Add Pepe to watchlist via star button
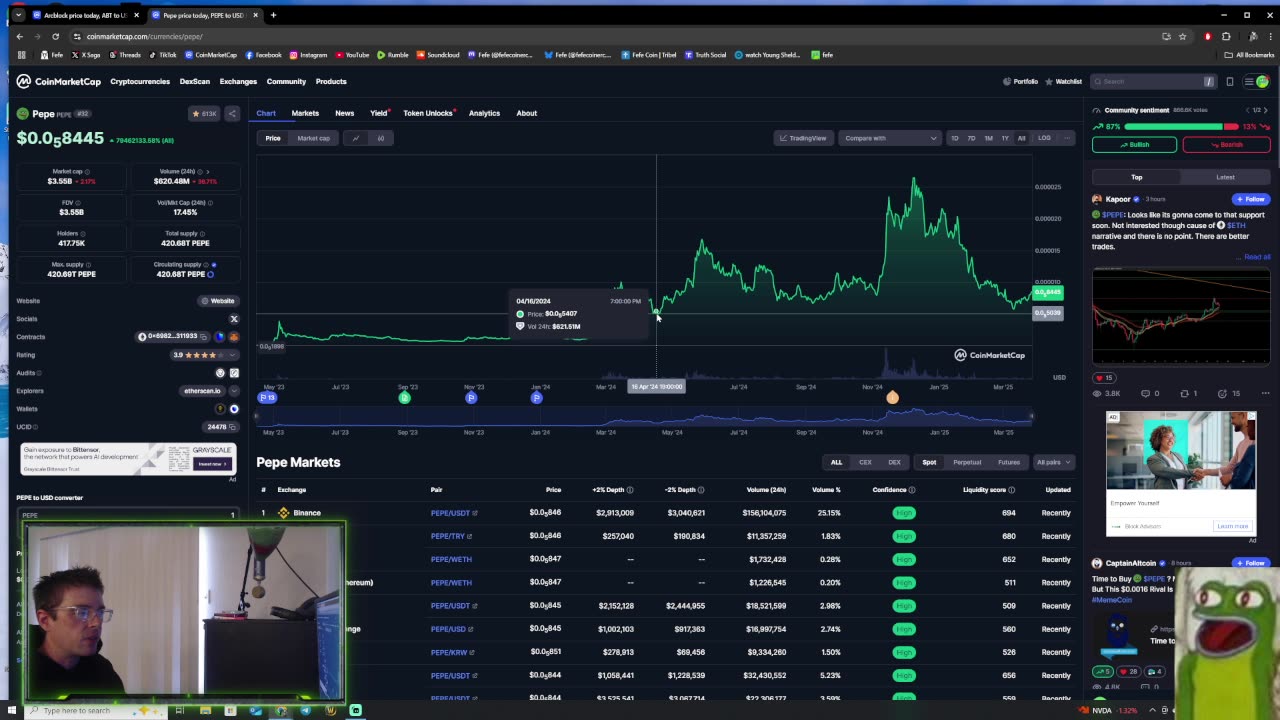 coord(204,114)
